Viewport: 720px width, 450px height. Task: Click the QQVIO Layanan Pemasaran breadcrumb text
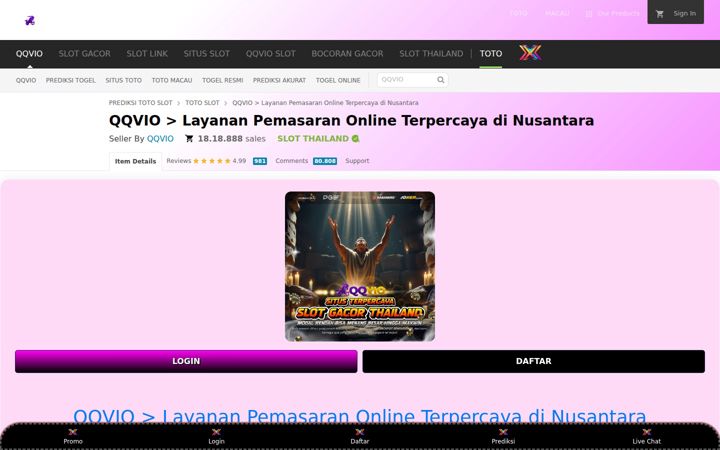coord(325,103)
